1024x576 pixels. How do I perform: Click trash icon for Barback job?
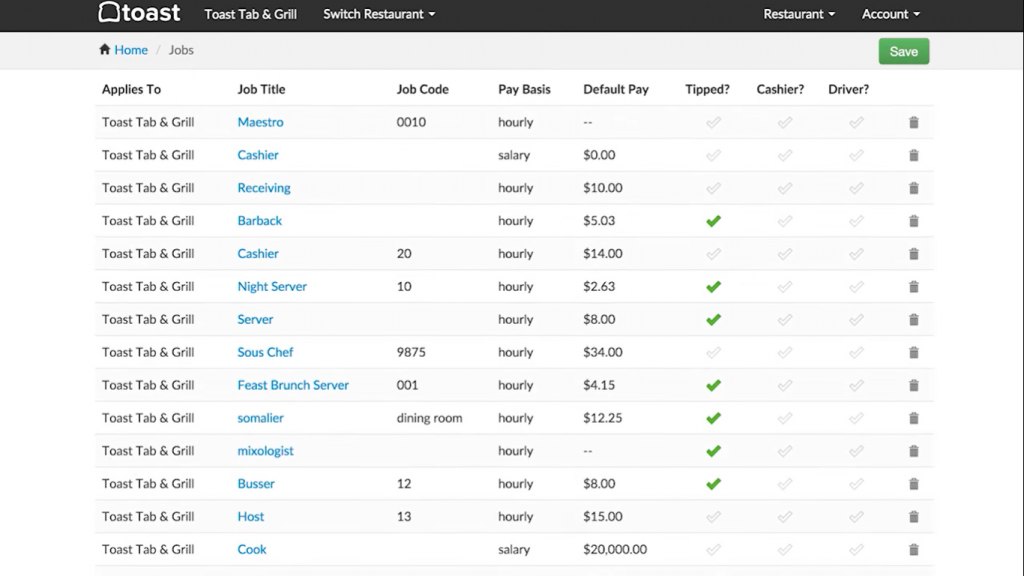coord(913,221)
